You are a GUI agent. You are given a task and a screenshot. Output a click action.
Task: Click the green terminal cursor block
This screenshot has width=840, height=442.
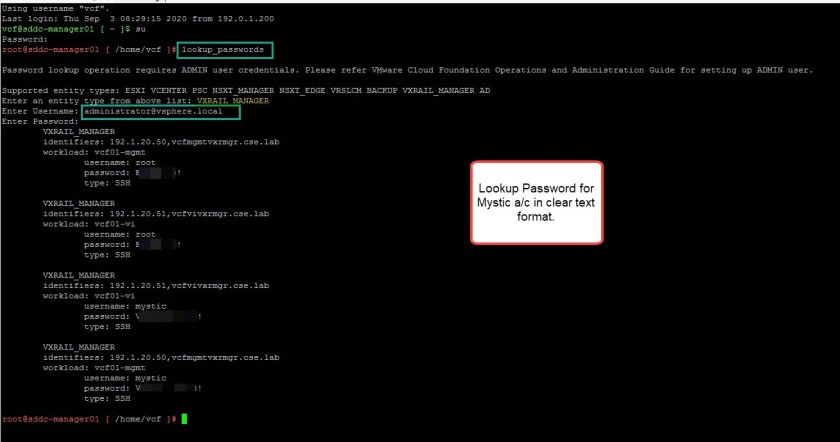pos(184,419)
